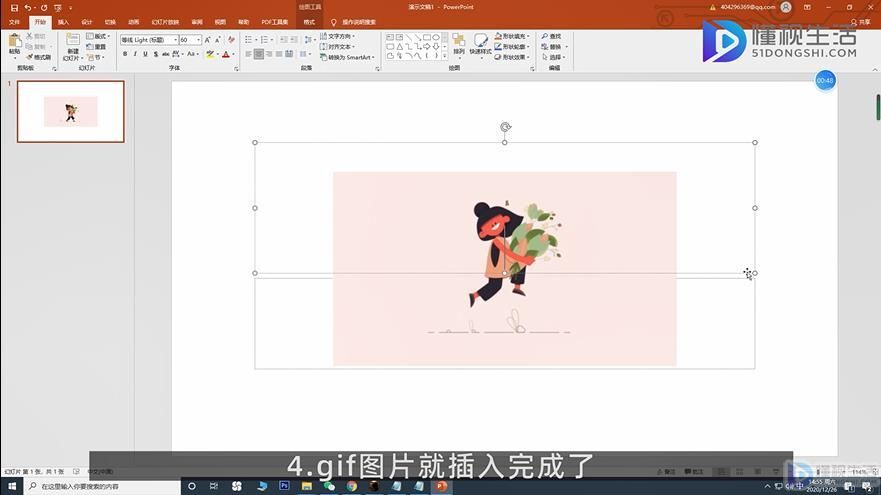Clear all formatting with eraser A icon
Screen dimensions: 881x495
(x=231, y=40)
